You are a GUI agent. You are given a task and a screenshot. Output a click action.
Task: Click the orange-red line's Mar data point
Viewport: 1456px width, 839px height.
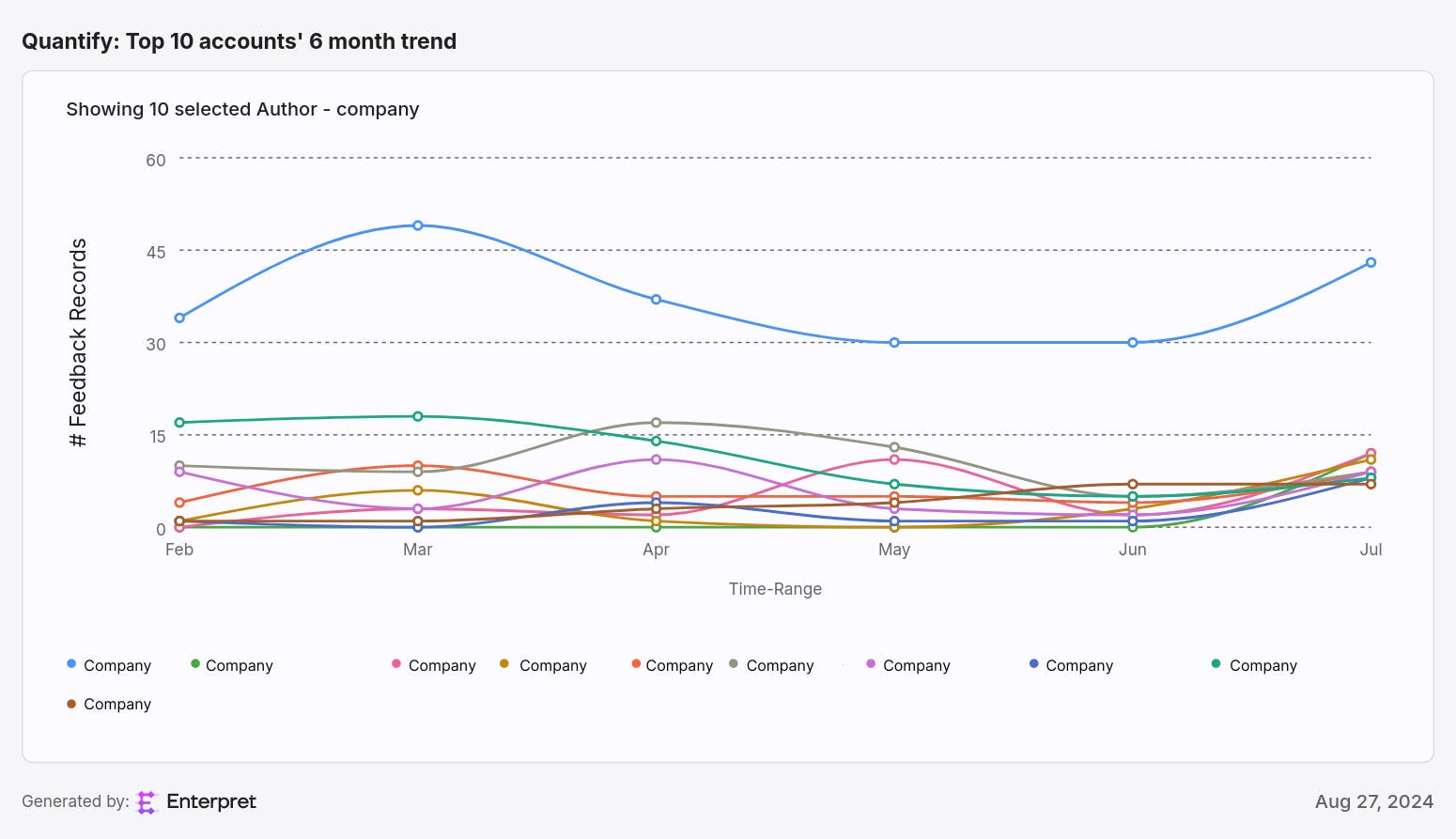(418, 466)
